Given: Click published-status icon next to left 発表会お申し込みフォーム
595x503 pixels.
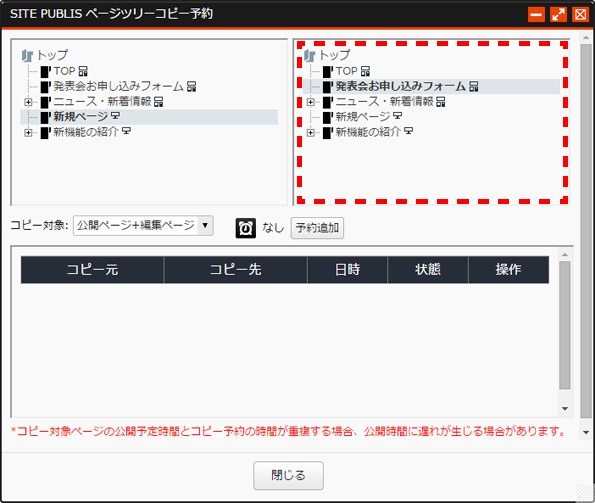Looking at the screenshot, I should click(x=192, y=87).
